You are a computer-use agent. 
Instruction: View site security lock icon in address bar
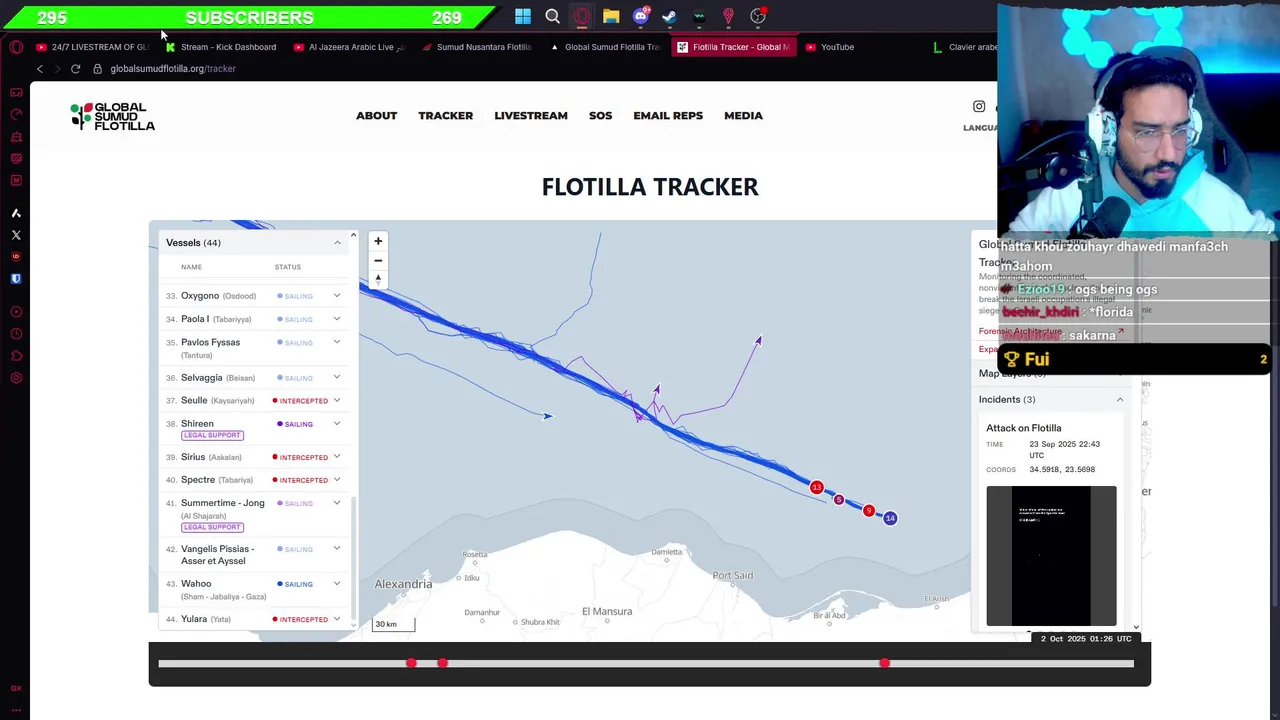point(97,69)
